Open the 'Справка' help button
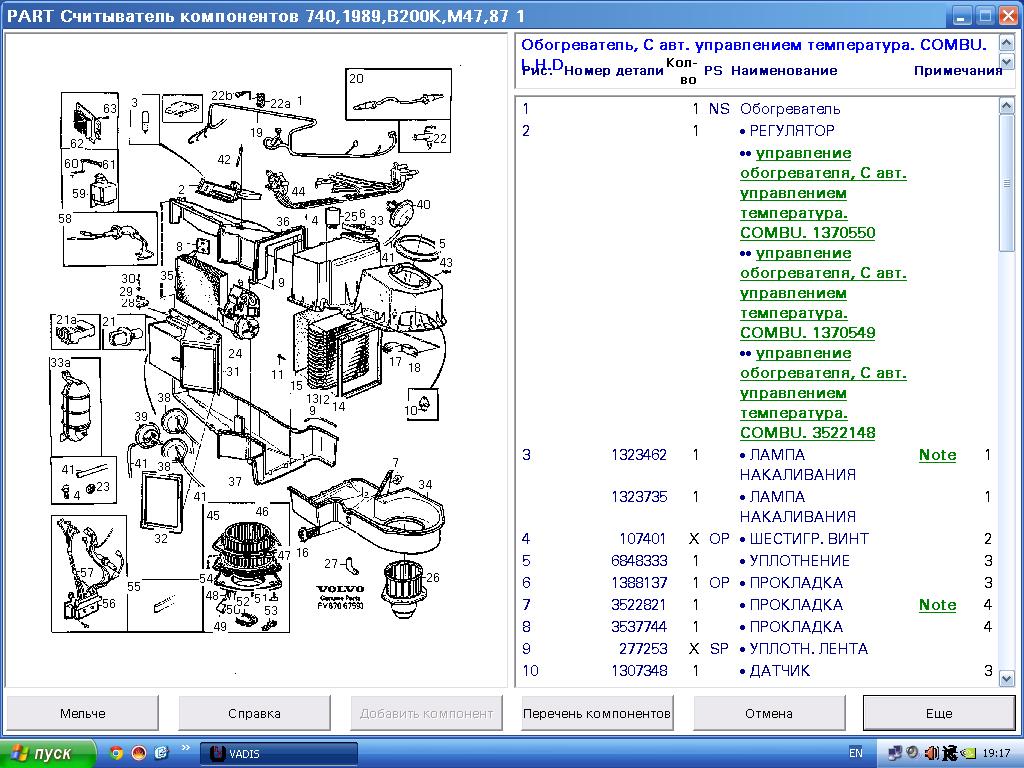1024x768 pixels. point(254,713)
